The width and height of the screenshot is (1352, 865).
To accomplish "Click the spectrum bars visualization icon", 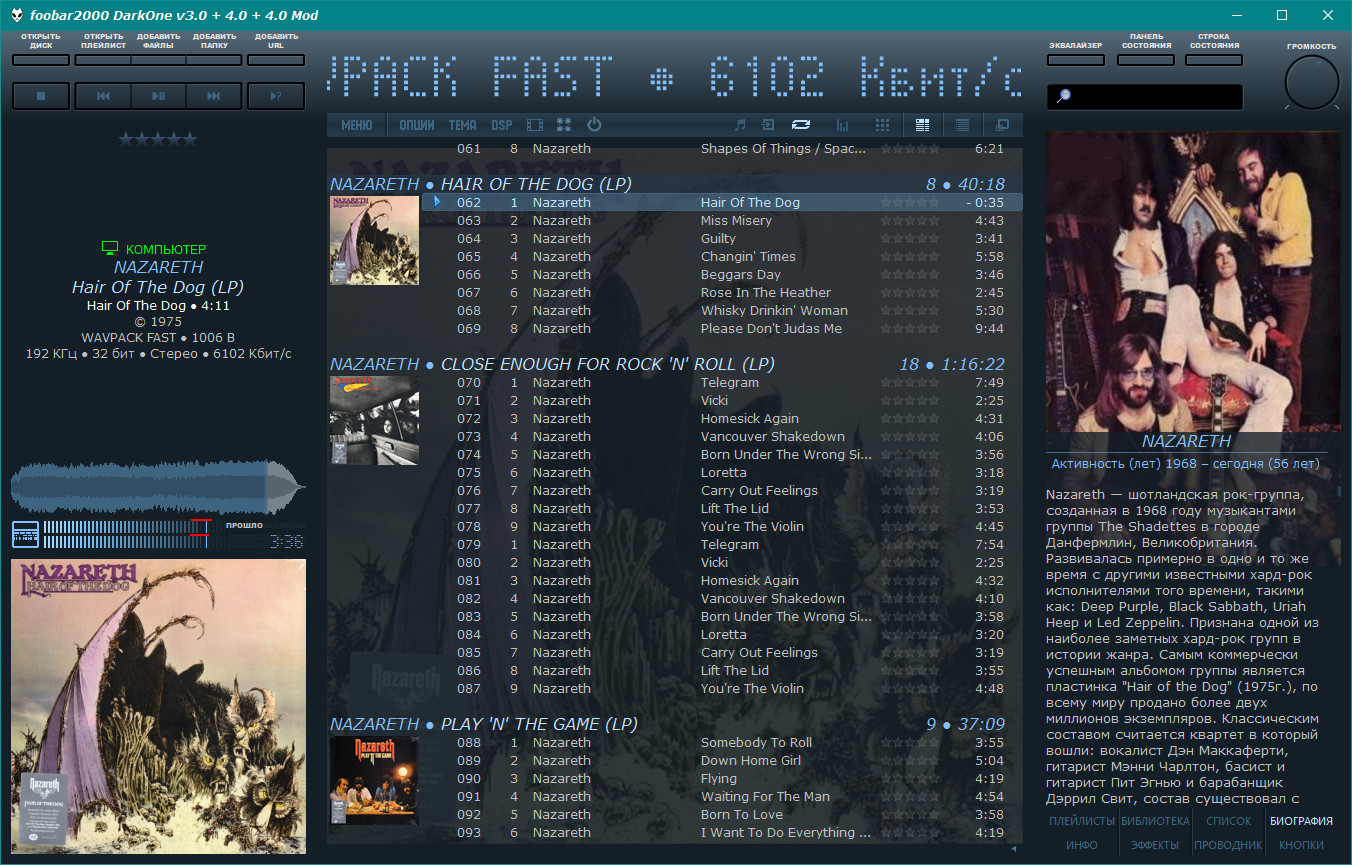I will (842, 125).
